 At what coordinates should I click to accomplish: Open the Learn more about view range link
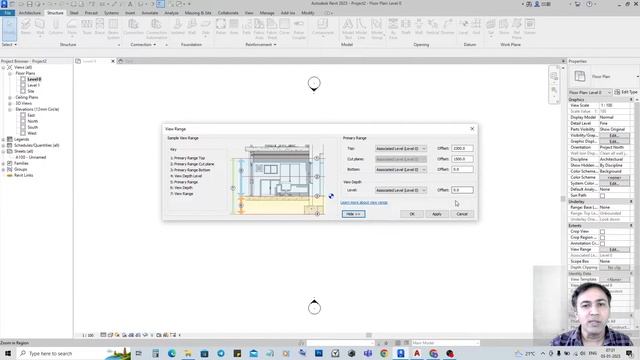click(x=364, y=202)
